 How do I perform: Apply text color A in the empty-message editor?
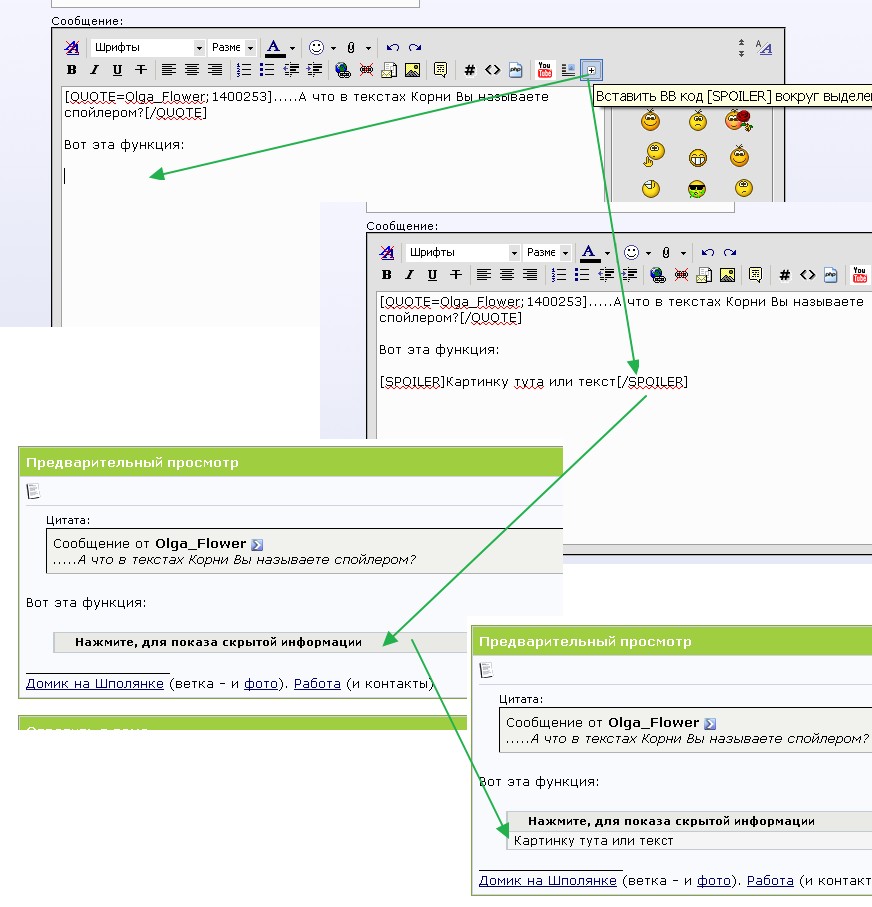pyautogui.click(x=275, y=47)
